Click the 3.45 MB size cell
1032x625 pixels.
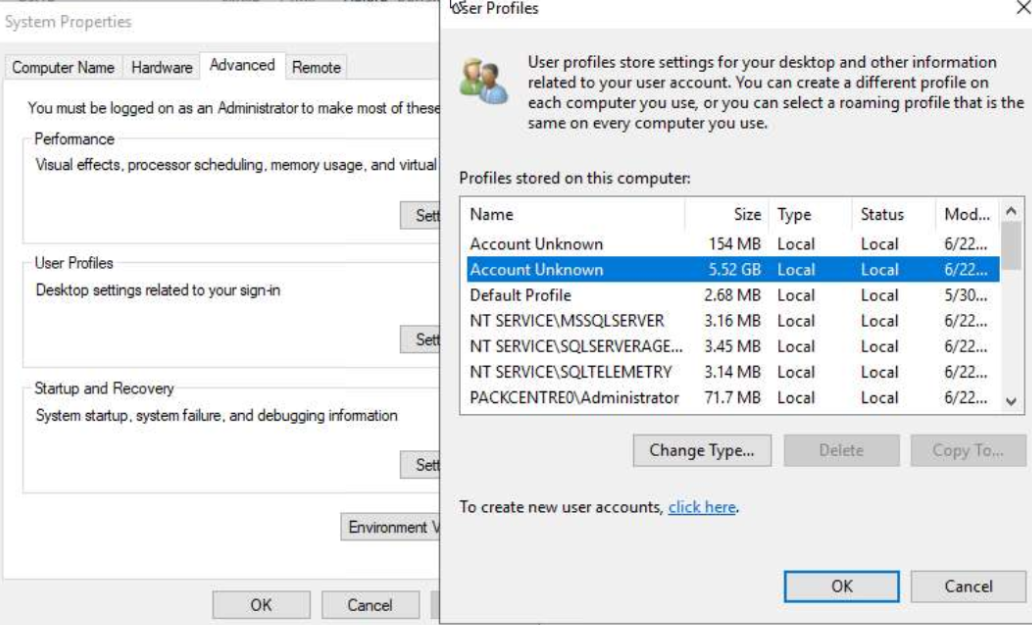pyautogui.click(x=732, y=347)
